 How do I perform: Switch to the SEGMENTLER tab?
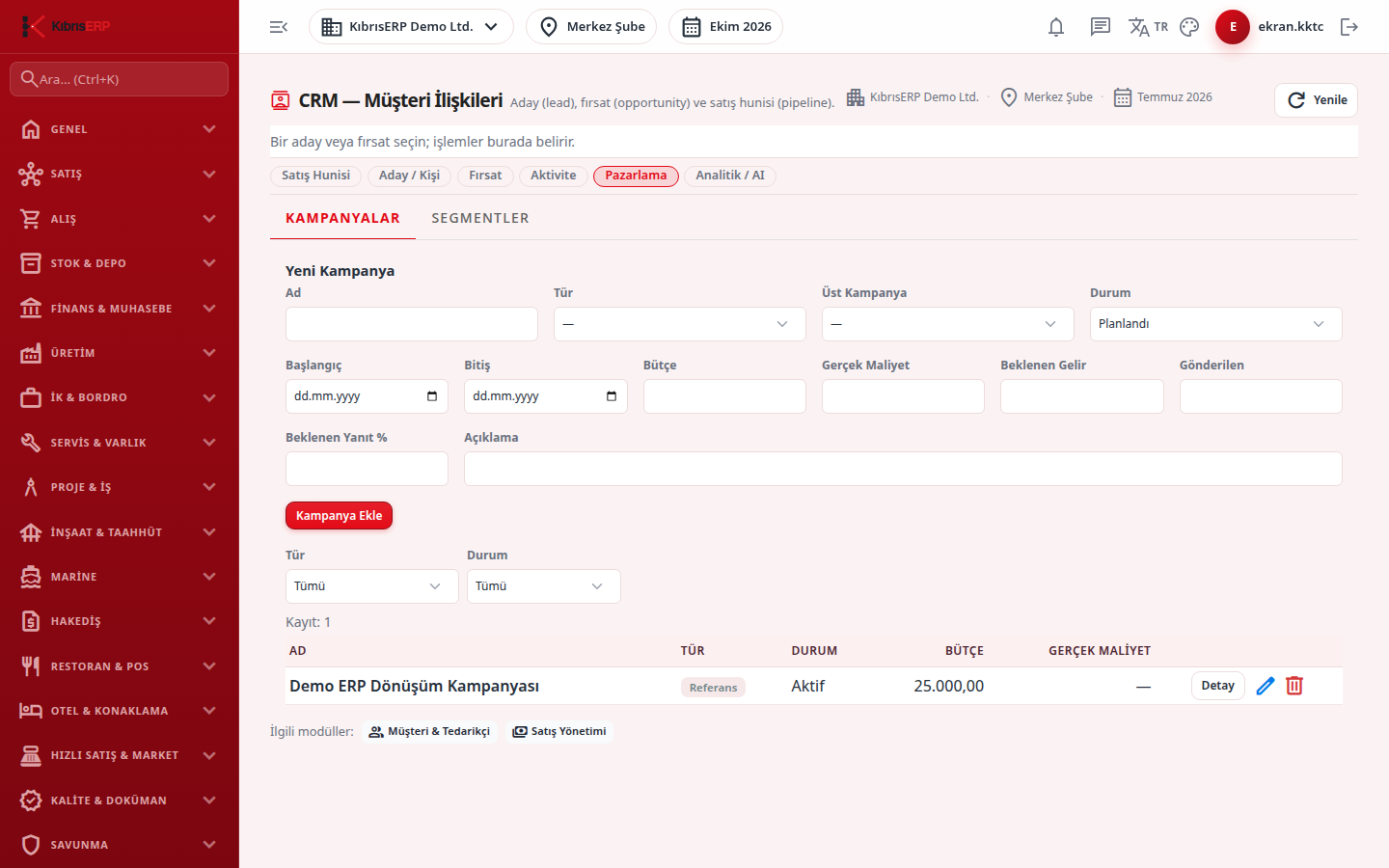coord(480,218)
